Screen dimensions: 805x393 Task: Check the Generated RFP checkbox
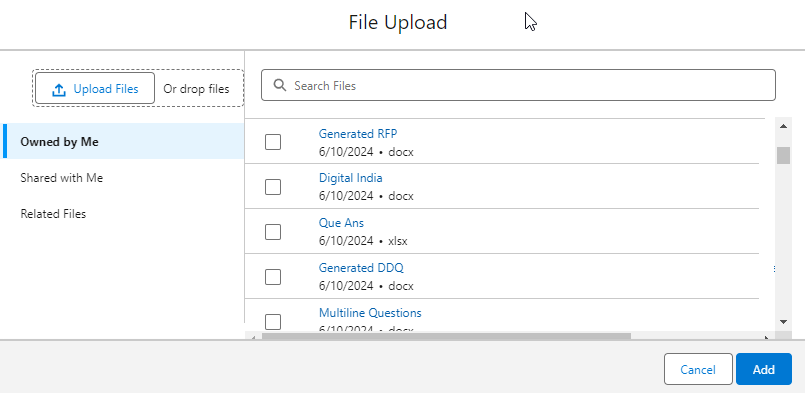(273, 142)
